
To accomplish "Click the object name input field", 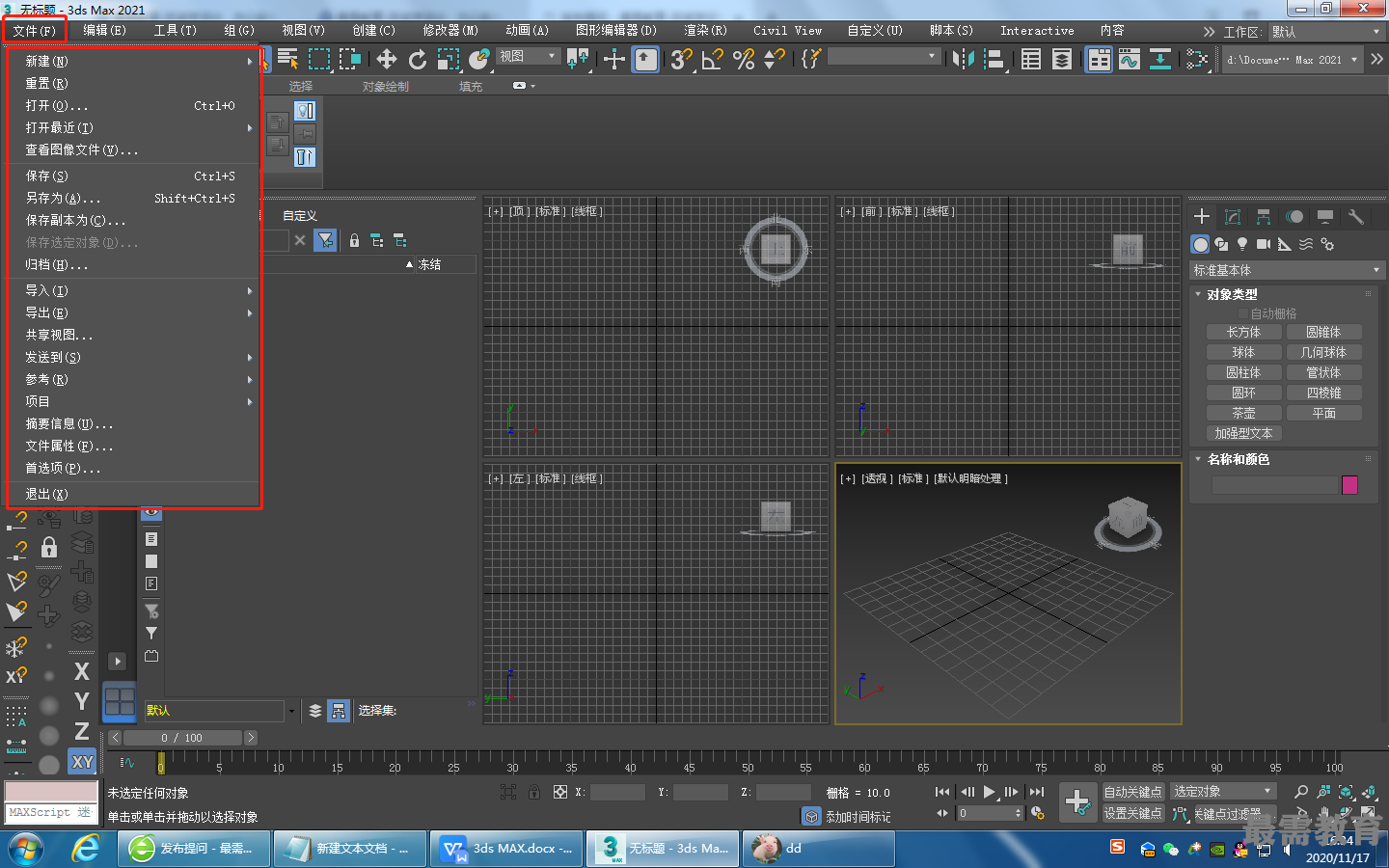I will tap(1274, 485).
